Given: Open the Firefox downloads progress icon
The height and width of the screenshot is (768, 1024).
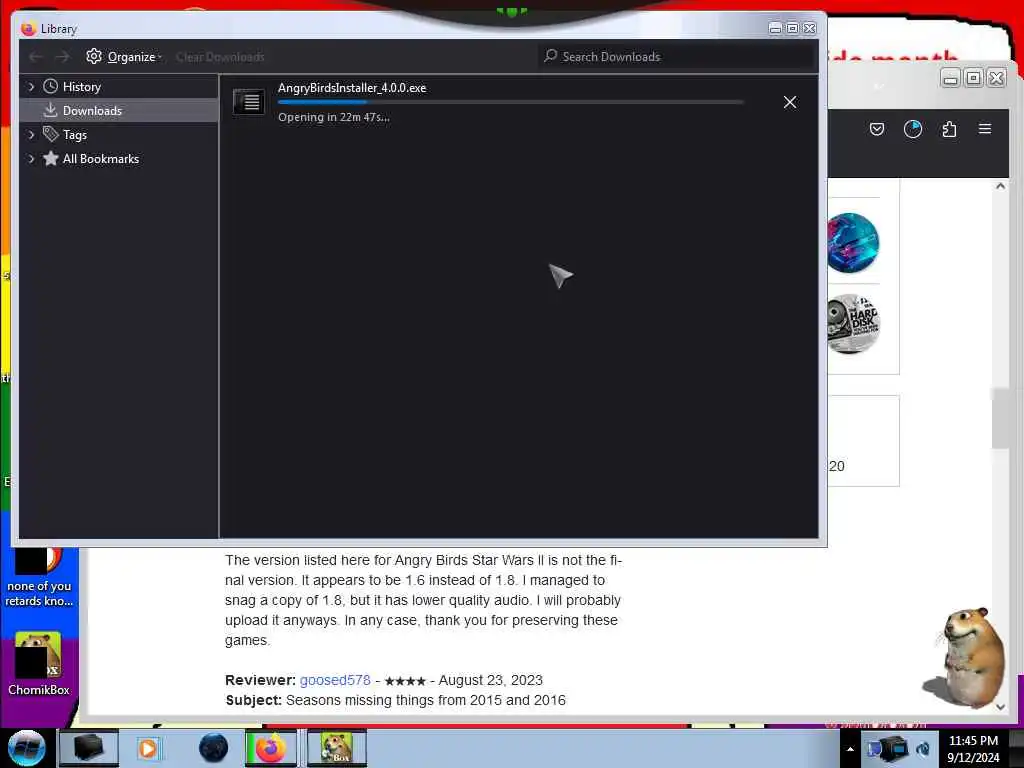Looking at the screenshot, I should (912, 129).
